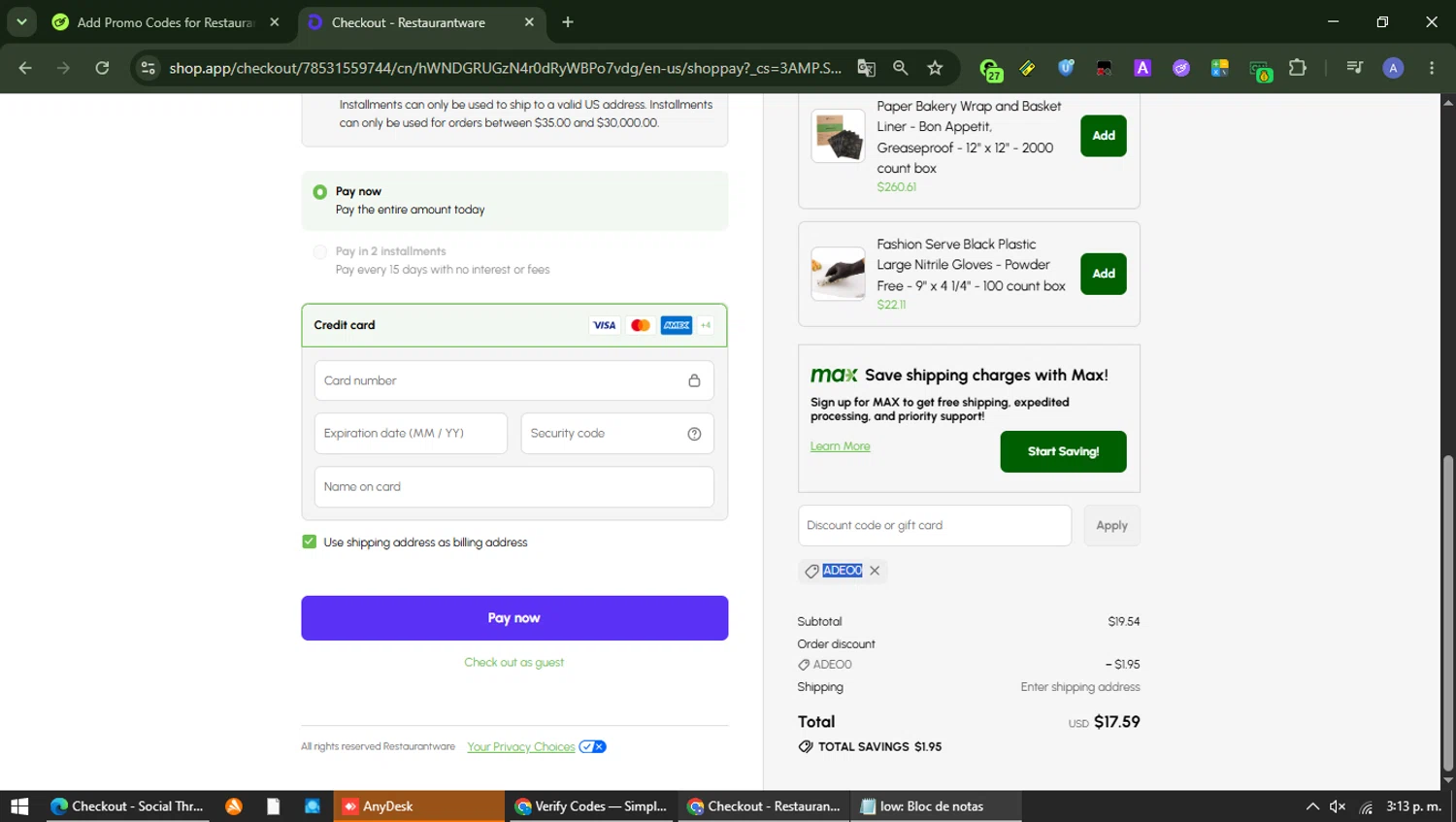This screenshot has width=1456, height=822.
Task: Close the Checkout - Restaurantware tab
Action: pos(529,22)
